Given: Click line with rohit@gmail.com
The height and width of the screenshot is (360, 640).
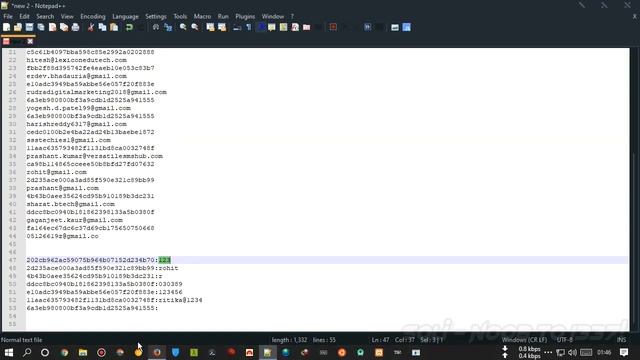Looking at the screenshot, I should point(56,172).
